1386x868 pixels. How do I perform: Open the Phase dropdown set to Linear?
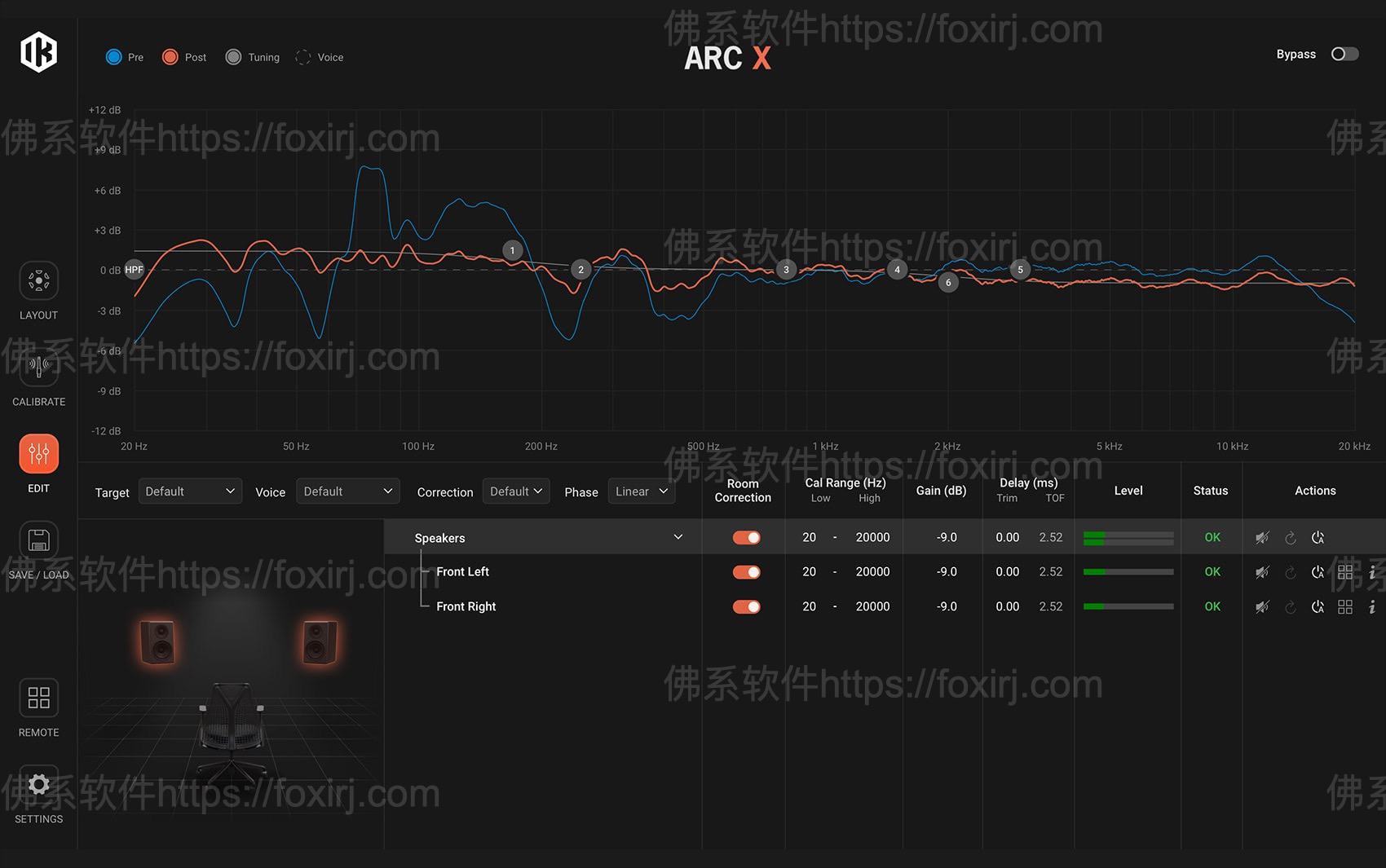[x=641, y=491]
